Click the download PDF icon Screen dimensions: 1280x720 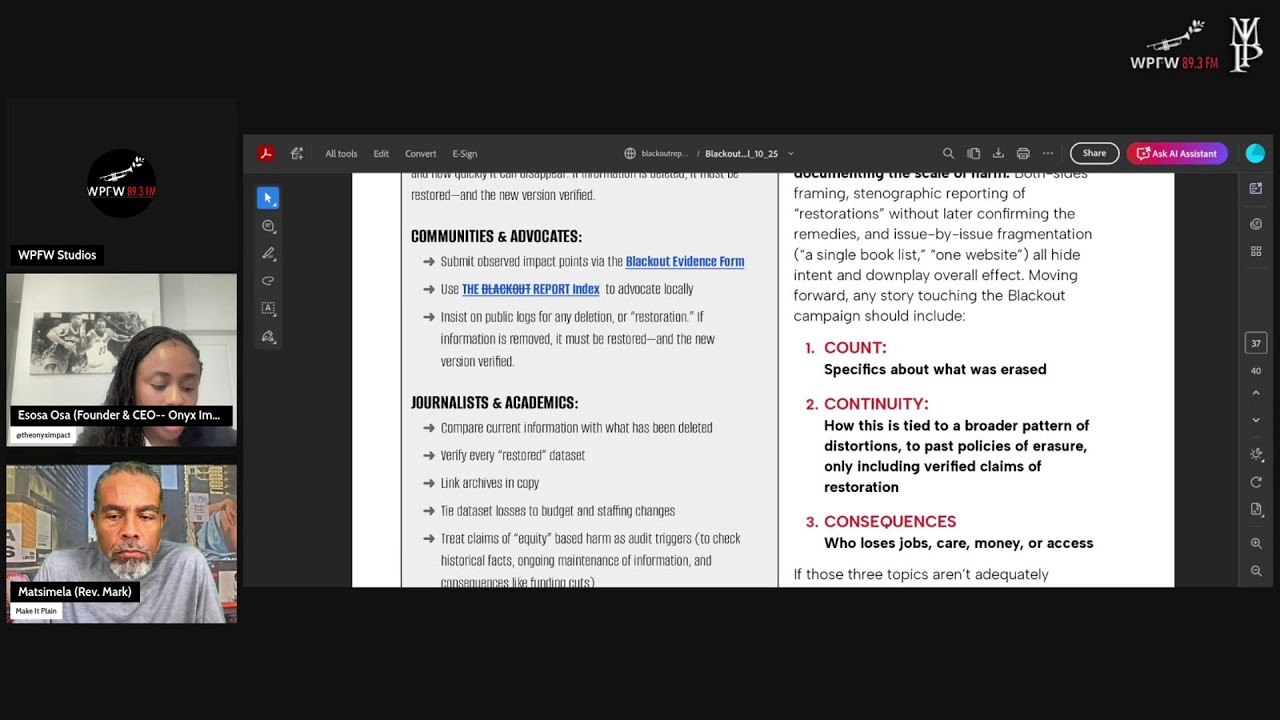tap(998, 154)
